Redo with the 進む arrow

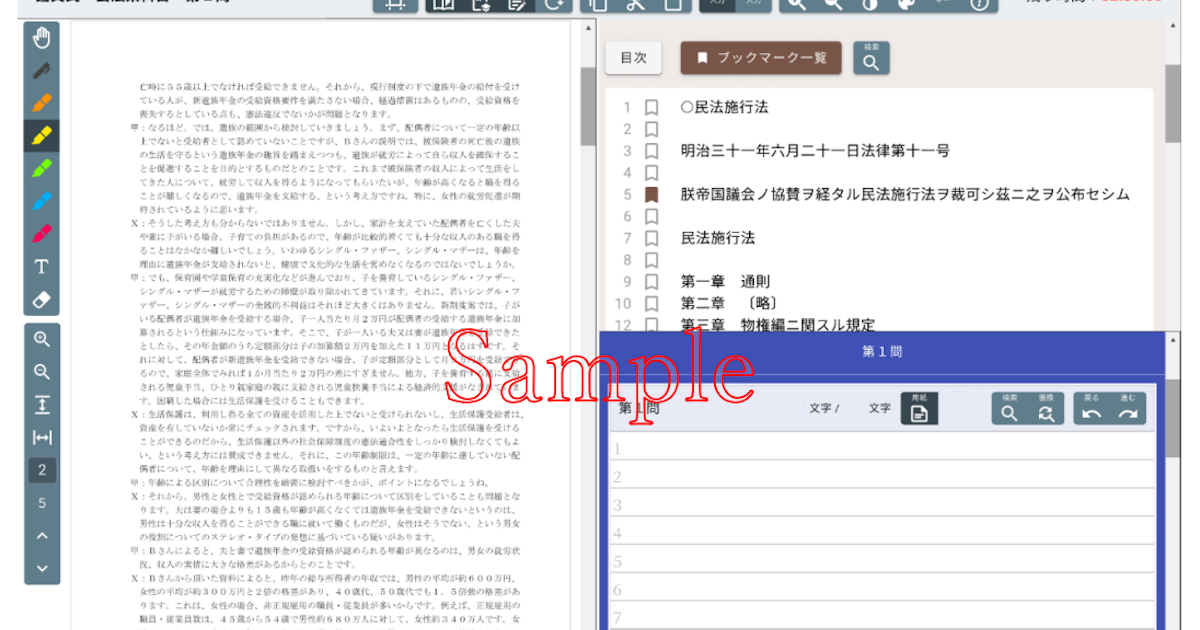pyautogui.click(x=1127, y=409)
